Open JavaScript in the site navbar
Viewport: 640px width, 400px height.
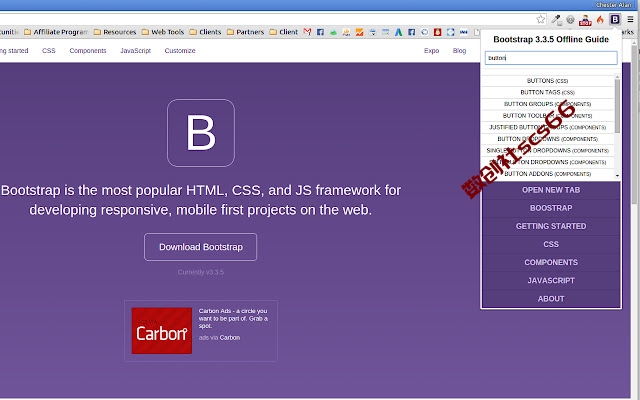tap(136, 51)
